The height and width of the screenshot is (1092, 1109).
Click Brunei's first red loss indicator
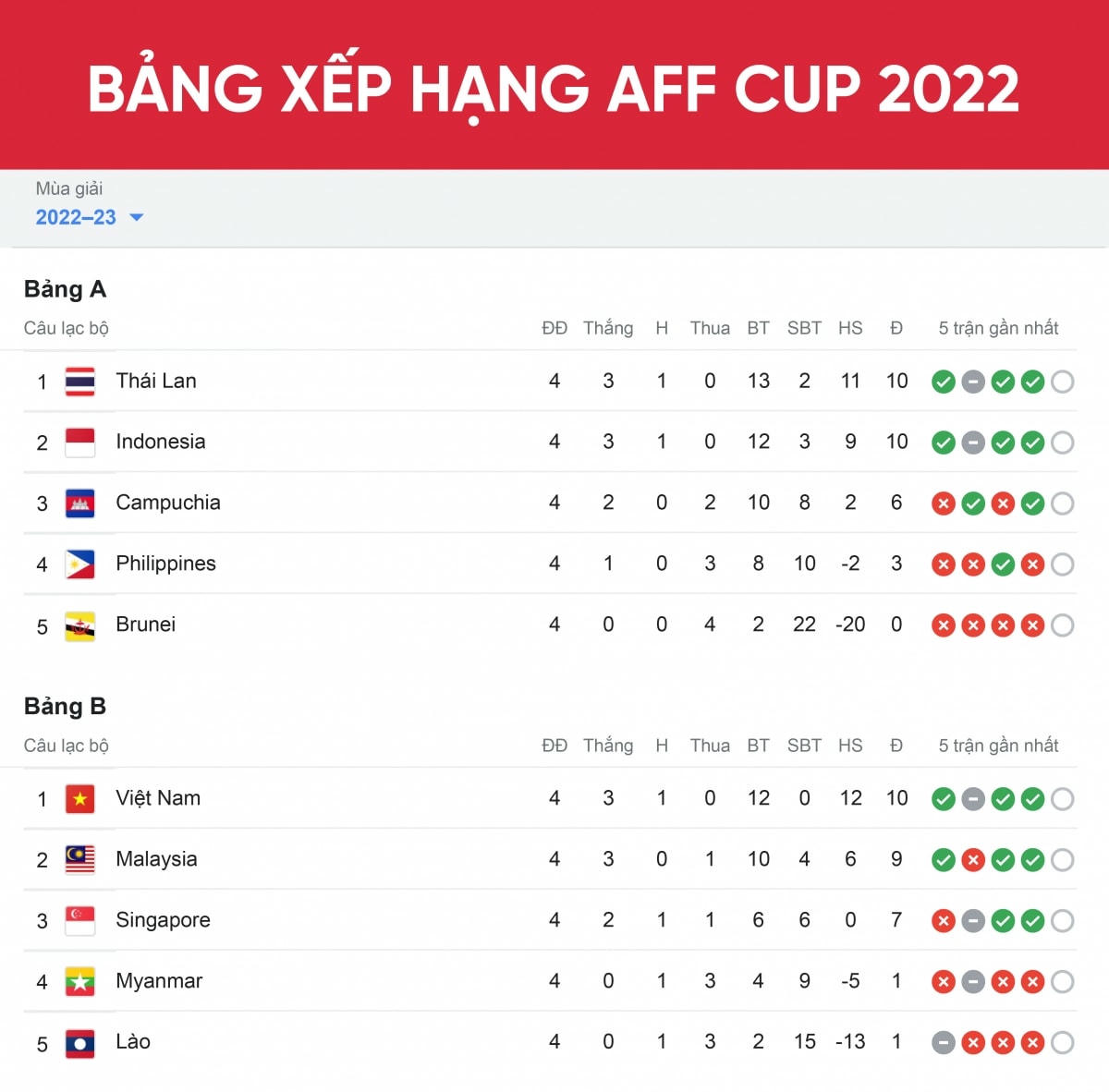point(944,625)
